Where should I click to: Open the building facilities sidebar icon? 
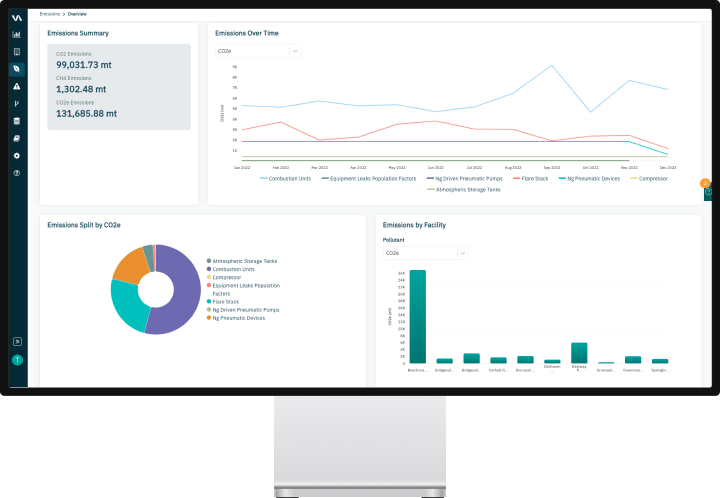(x=17, y=51)
